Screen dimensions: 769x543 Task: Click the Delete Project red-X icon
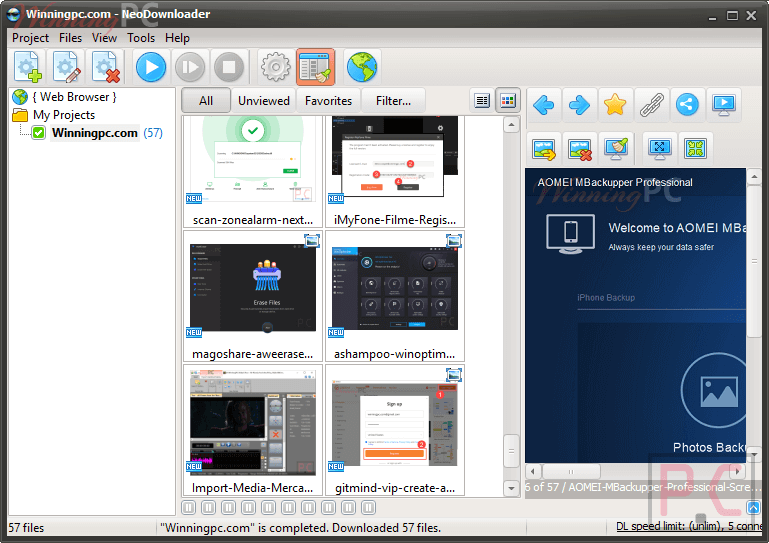point(106,67)
